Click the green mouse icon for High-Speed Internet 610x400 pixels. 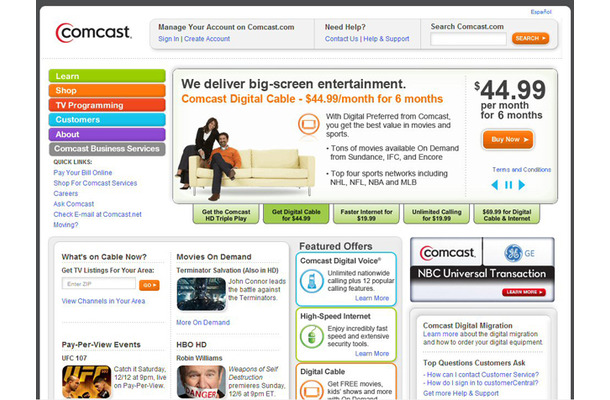[312, 336]
